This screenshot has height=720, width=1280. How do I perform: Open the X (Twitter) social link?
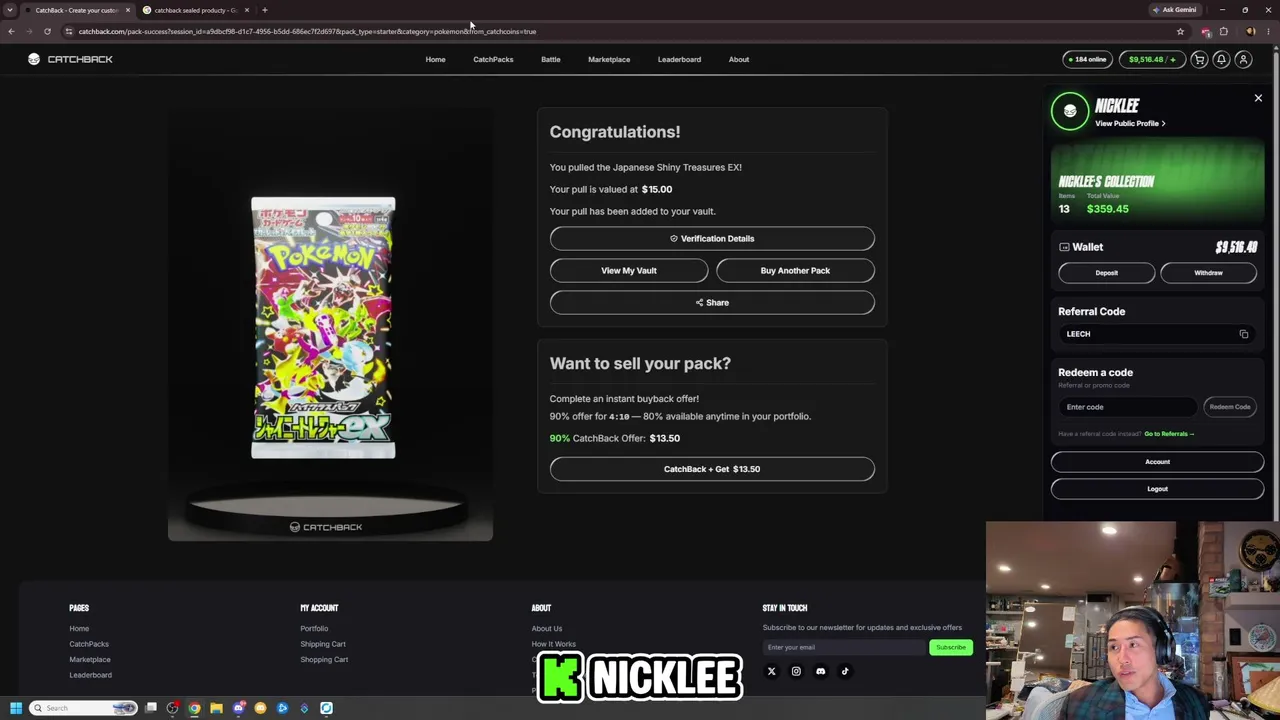771,671
